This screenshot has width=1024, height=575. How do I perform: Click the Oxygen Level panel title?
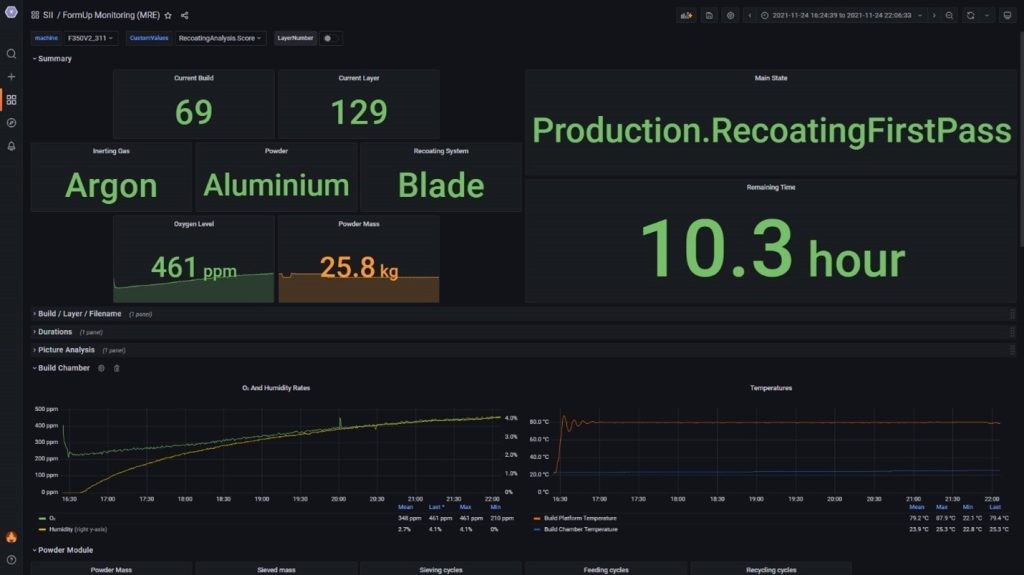(x=193, y=224)
